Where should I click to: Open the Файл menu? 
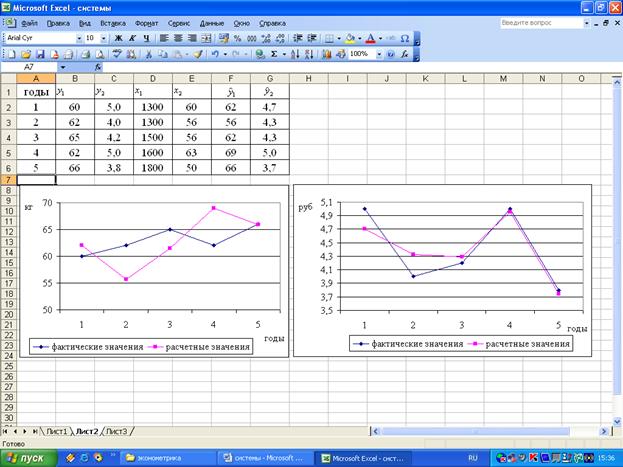pos(29,23)
